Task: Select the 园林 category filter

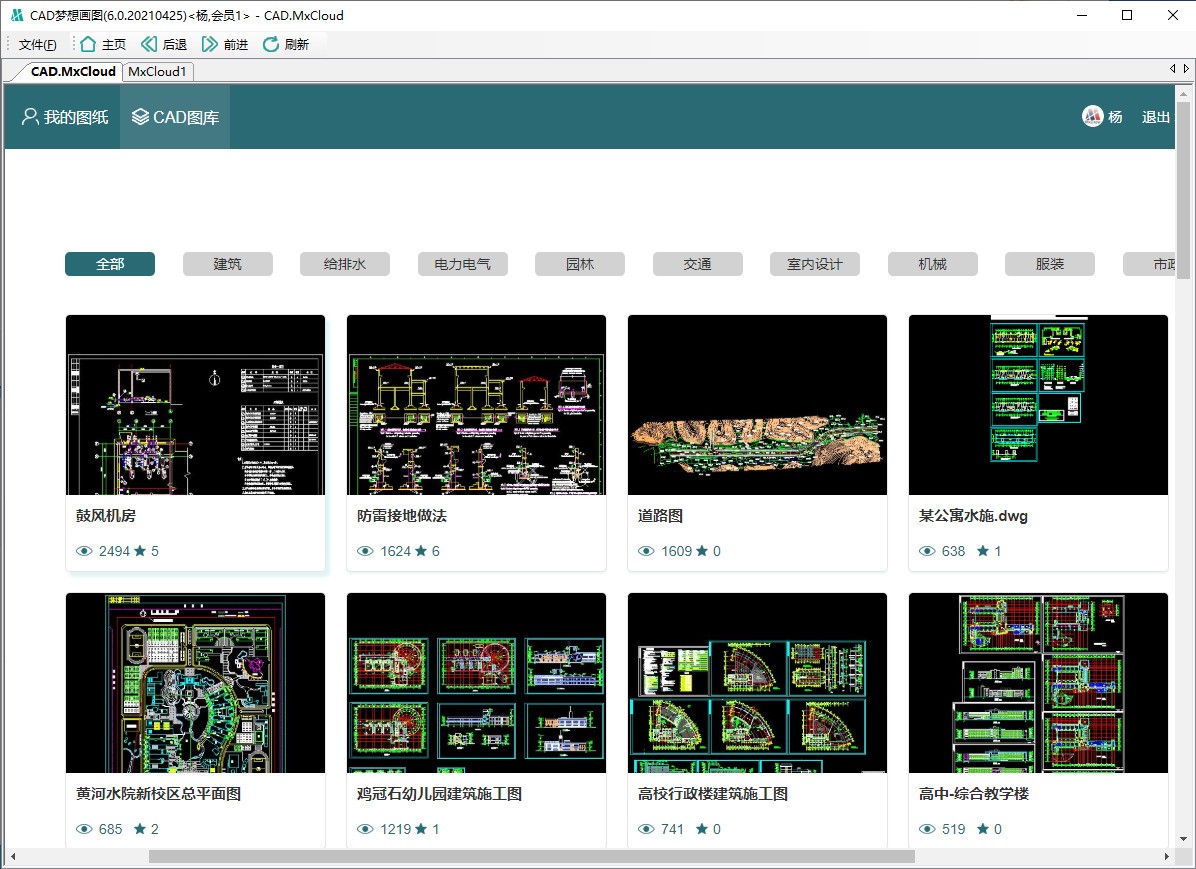Action: coord(580,264)
